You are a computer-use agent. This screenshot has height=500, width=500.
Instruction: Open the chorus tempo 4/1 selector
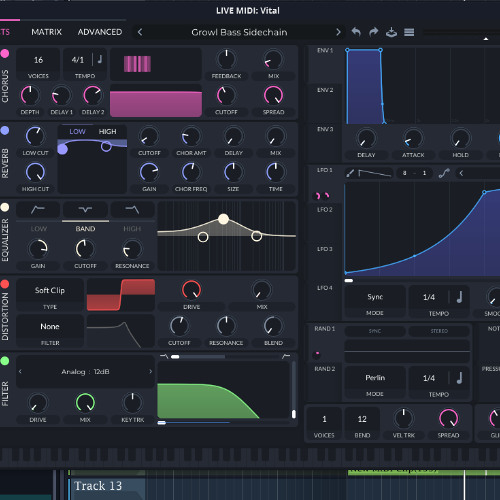(78, 60)
